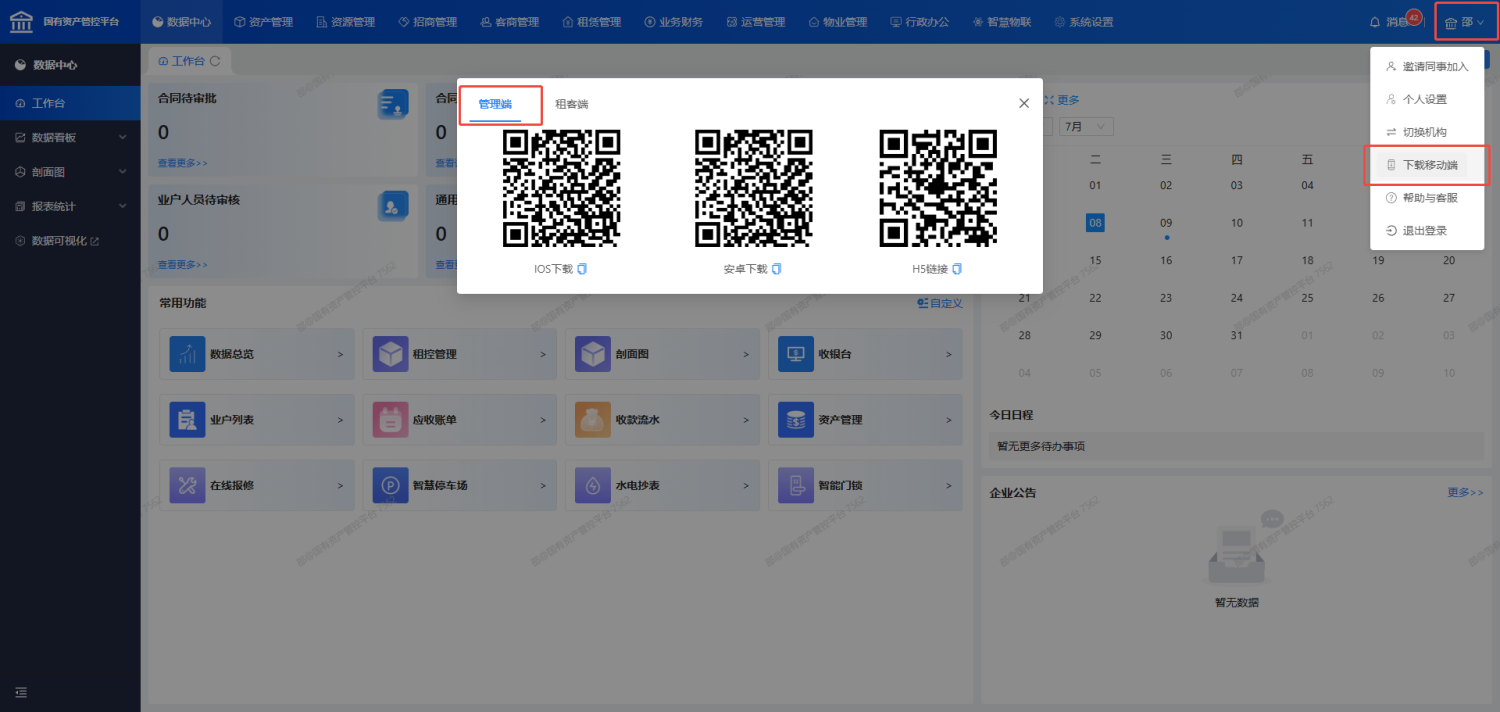Open the 智慧停车场 shortcut card
The height and width of the screenshot is (712, 1500).
point(460,485)
